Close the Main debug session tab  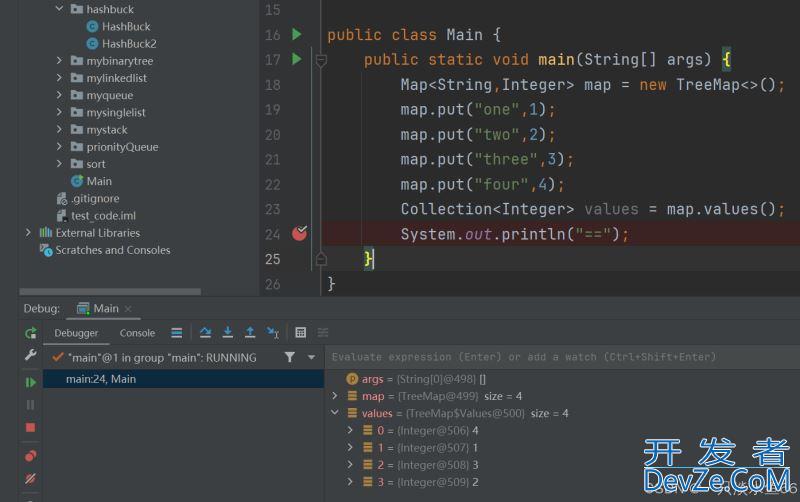(128, 309)
